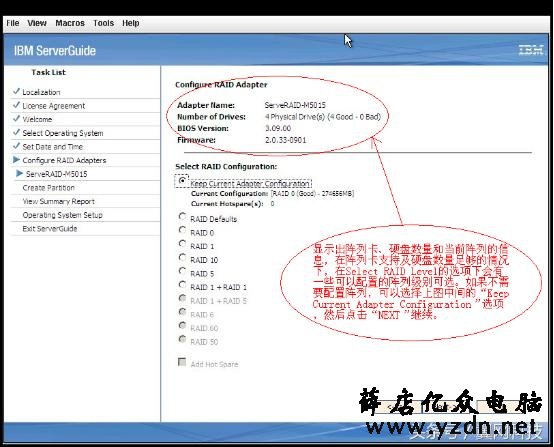Click the IBM logo in header

[531, 50]
